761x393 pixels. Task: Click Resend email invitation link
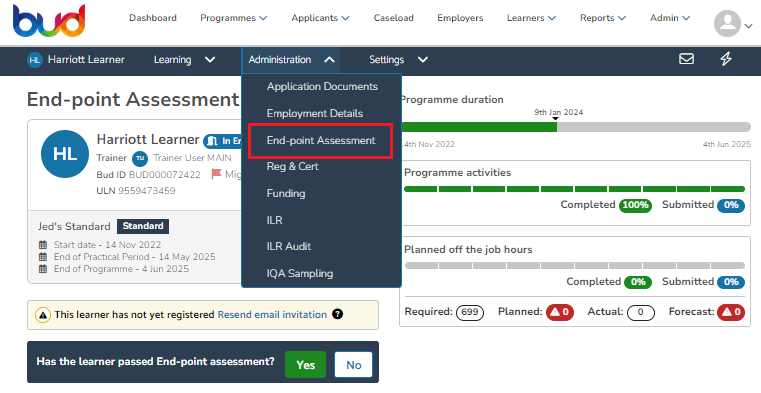[272, 314]
